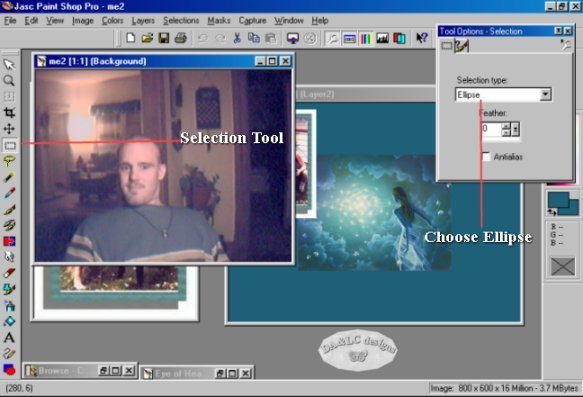The height and width of the screenshot is (397, 583).
Task: Select the Freehand lasso tool
Action: (x=9, y=161)
